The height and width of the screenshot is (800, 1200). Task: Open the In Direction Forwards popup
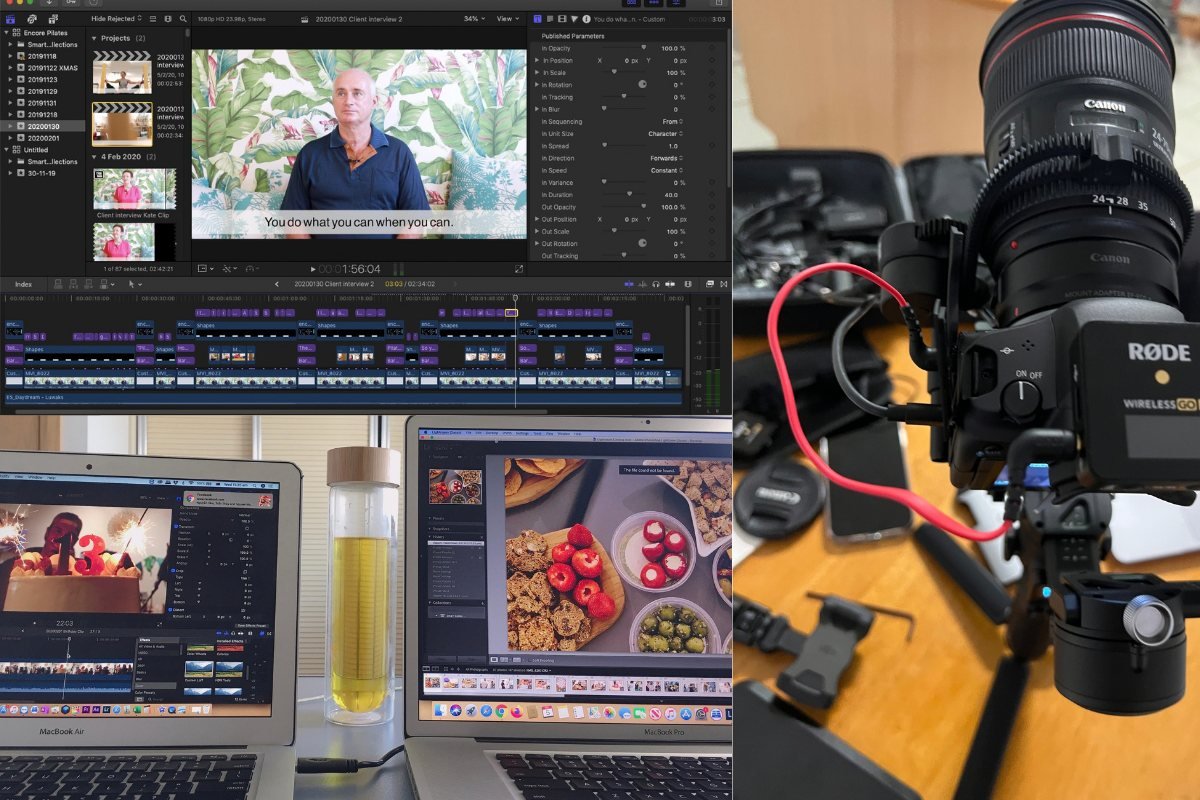tap(667, 158)
